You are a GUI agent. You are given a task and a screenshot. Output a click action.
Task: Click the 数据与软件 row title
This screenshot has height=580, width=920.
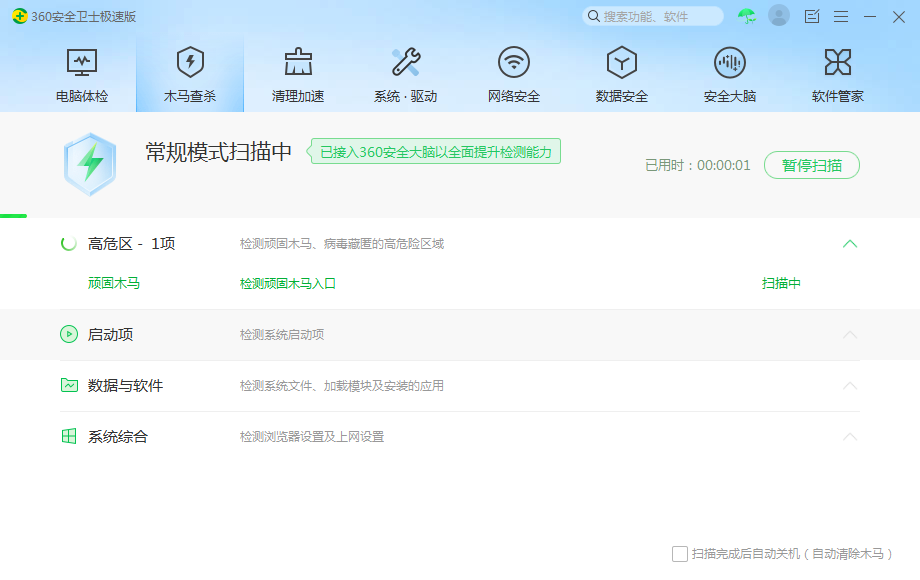pyautogui.click(x=125, y=385)
